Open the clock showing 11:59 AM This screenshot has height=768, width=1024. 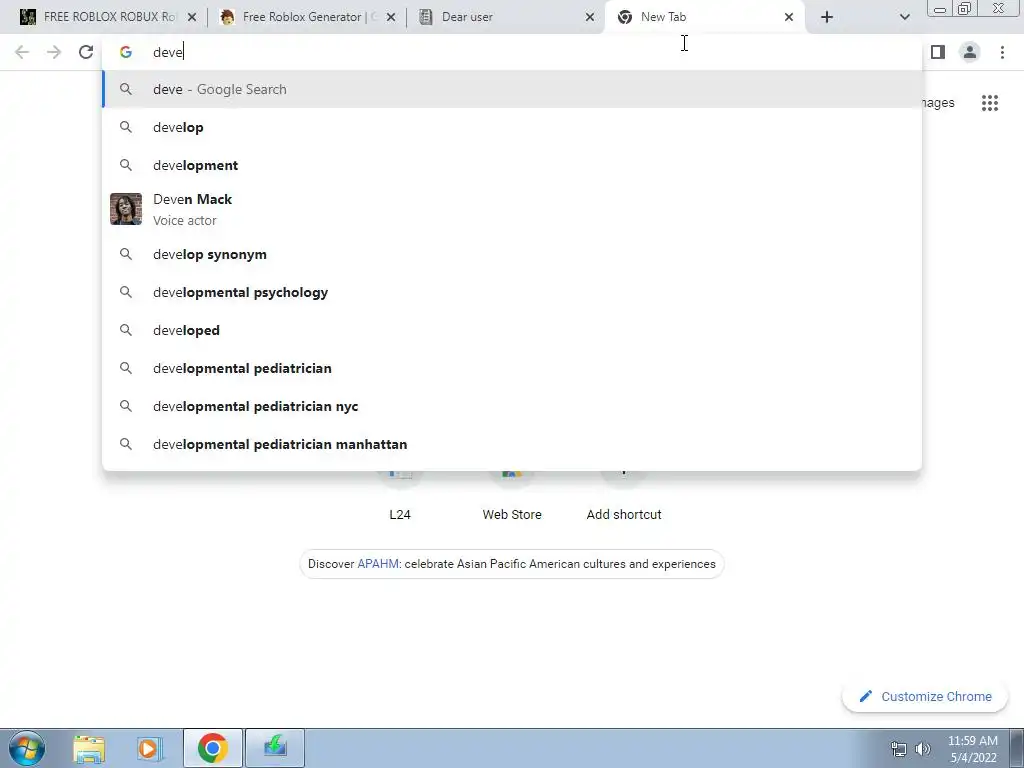pos(972,749)
